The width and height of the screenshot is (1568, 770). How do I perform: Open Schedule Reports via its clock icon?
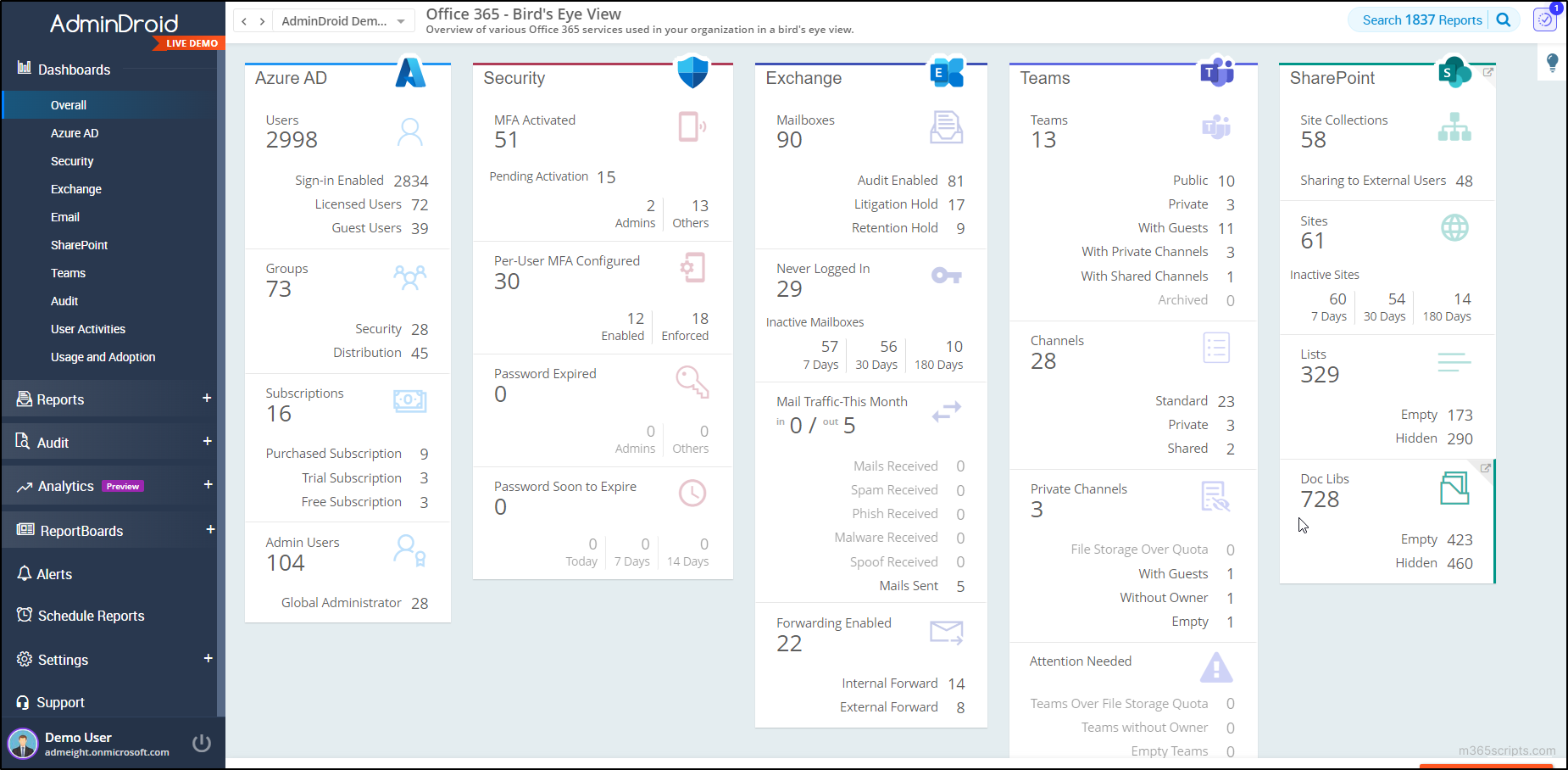coord(24,616)
